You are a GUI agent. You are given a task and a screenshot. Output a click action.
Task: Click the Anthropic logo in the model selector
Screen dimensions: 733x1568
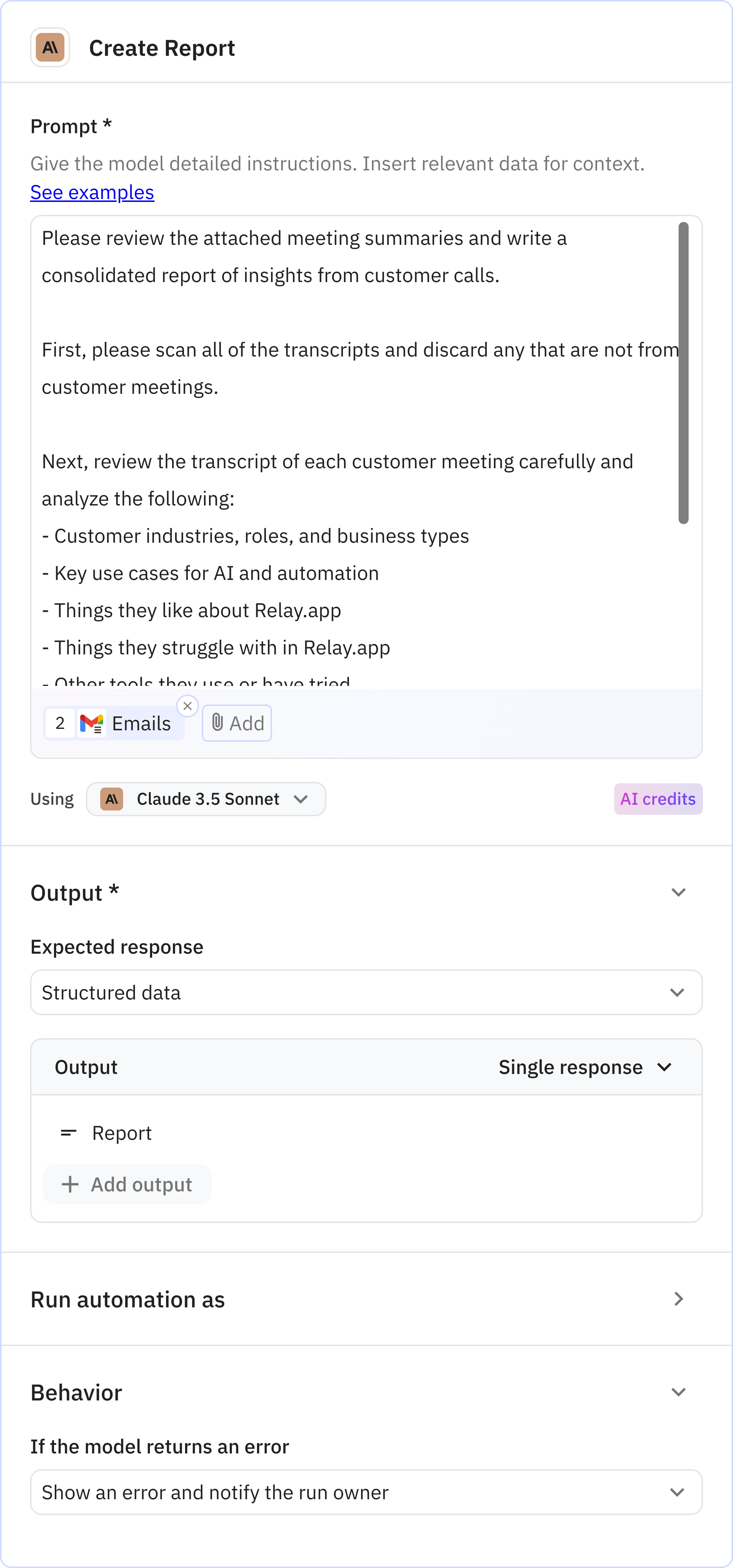click(112, 799)
